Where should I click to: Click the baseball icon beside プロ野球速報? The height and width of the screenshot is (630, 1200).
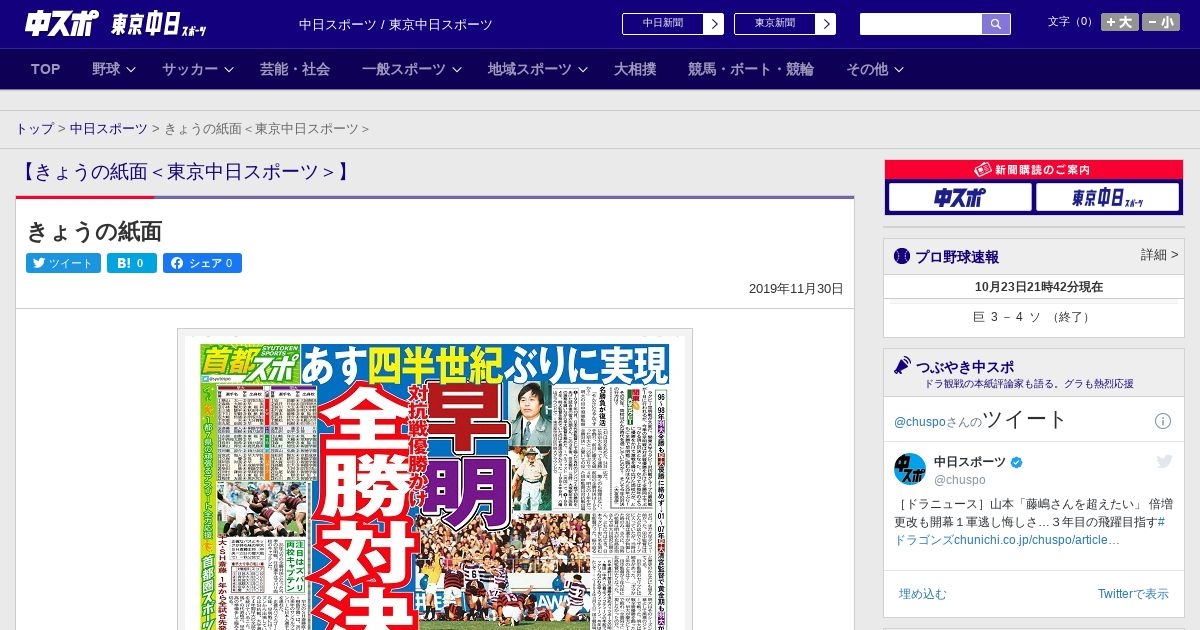[902, 256]
